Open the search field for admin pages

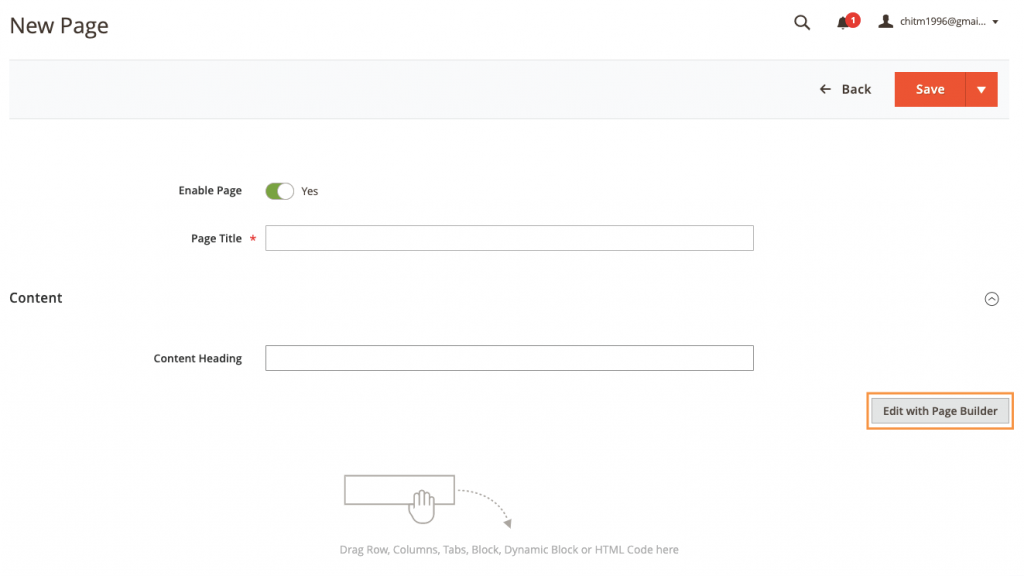pyautogui.click(x=801, y=22)
